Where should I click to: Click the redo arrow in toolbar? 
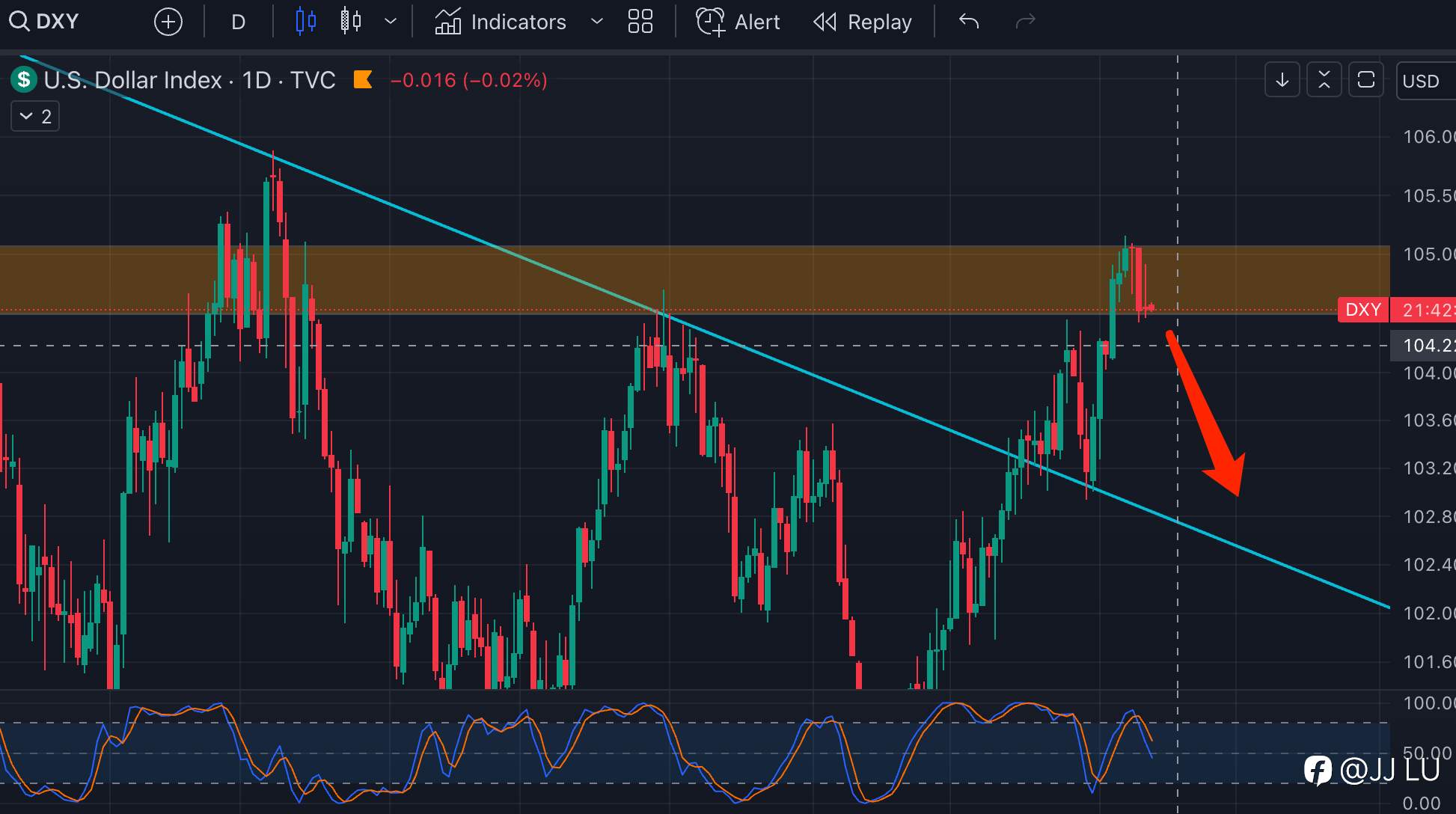[1025, 21]
